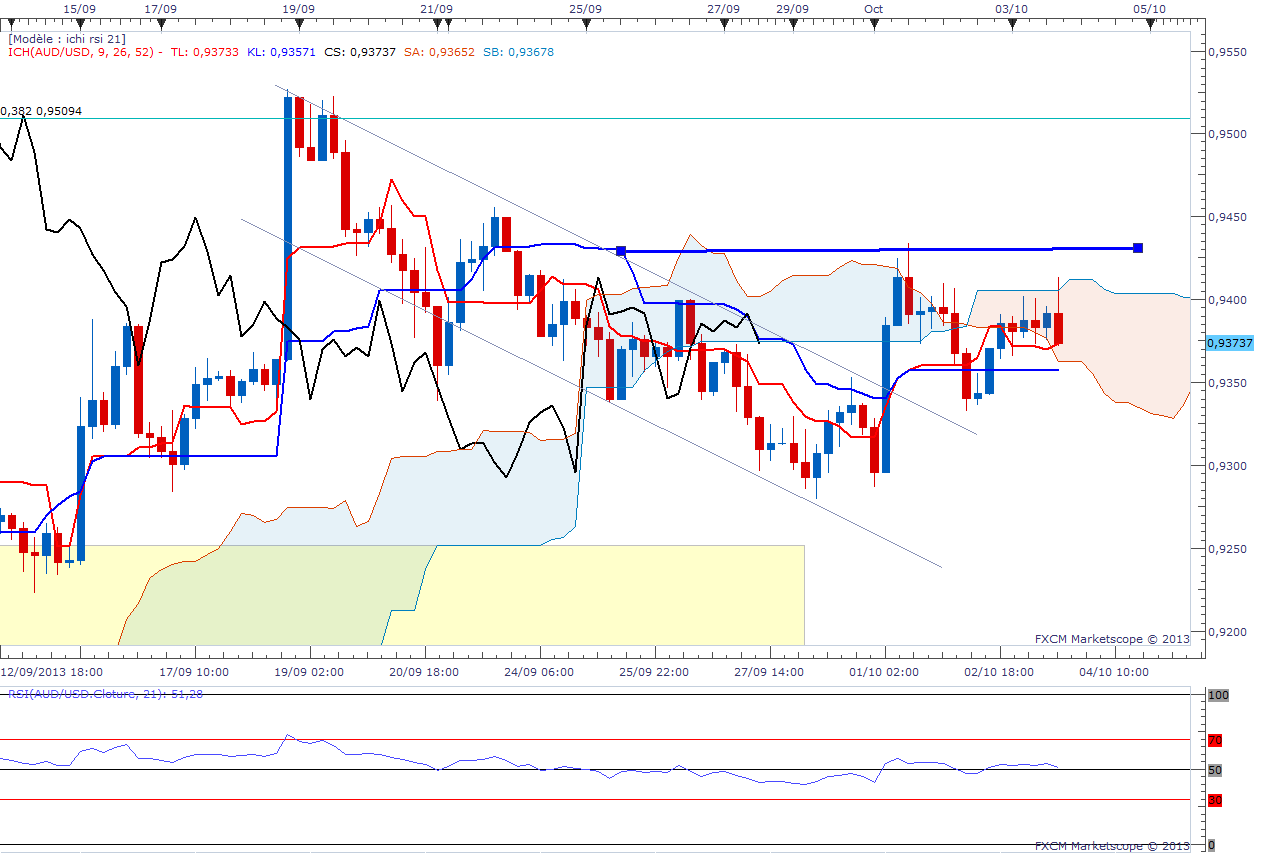Select the blue line's starting square handle
This screenshot has height=854, width=1263.
[x=621, y=251]
